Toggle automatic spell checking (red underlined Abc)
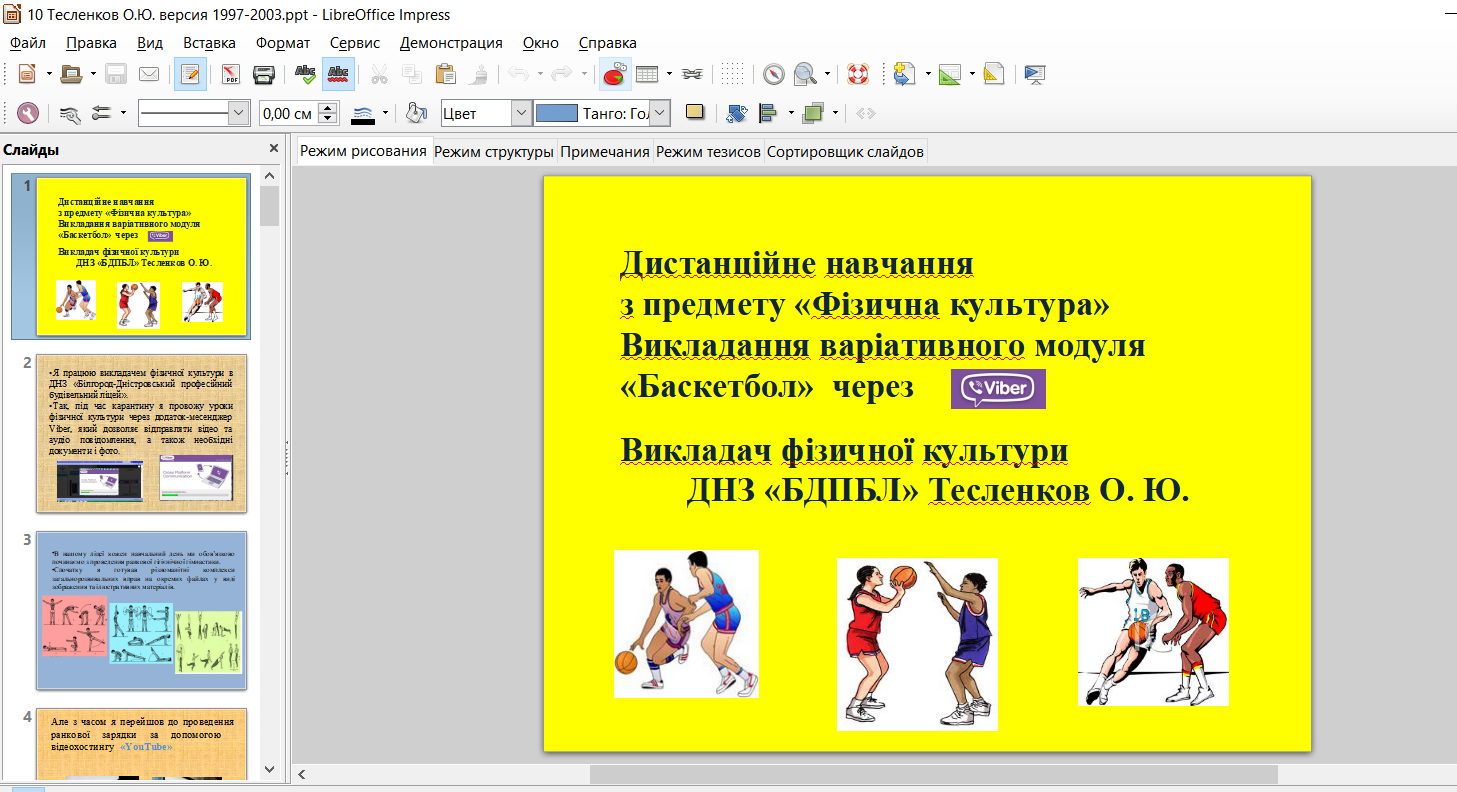The image size is (1457, 792). 338,74
